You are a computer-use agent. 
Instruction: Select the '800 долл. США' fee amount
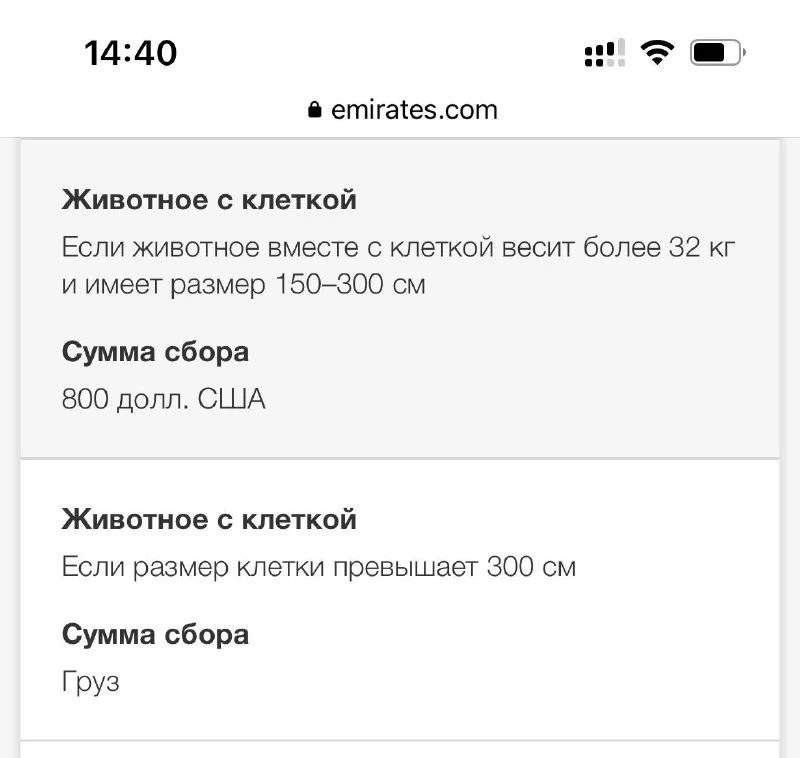point(163,400)
